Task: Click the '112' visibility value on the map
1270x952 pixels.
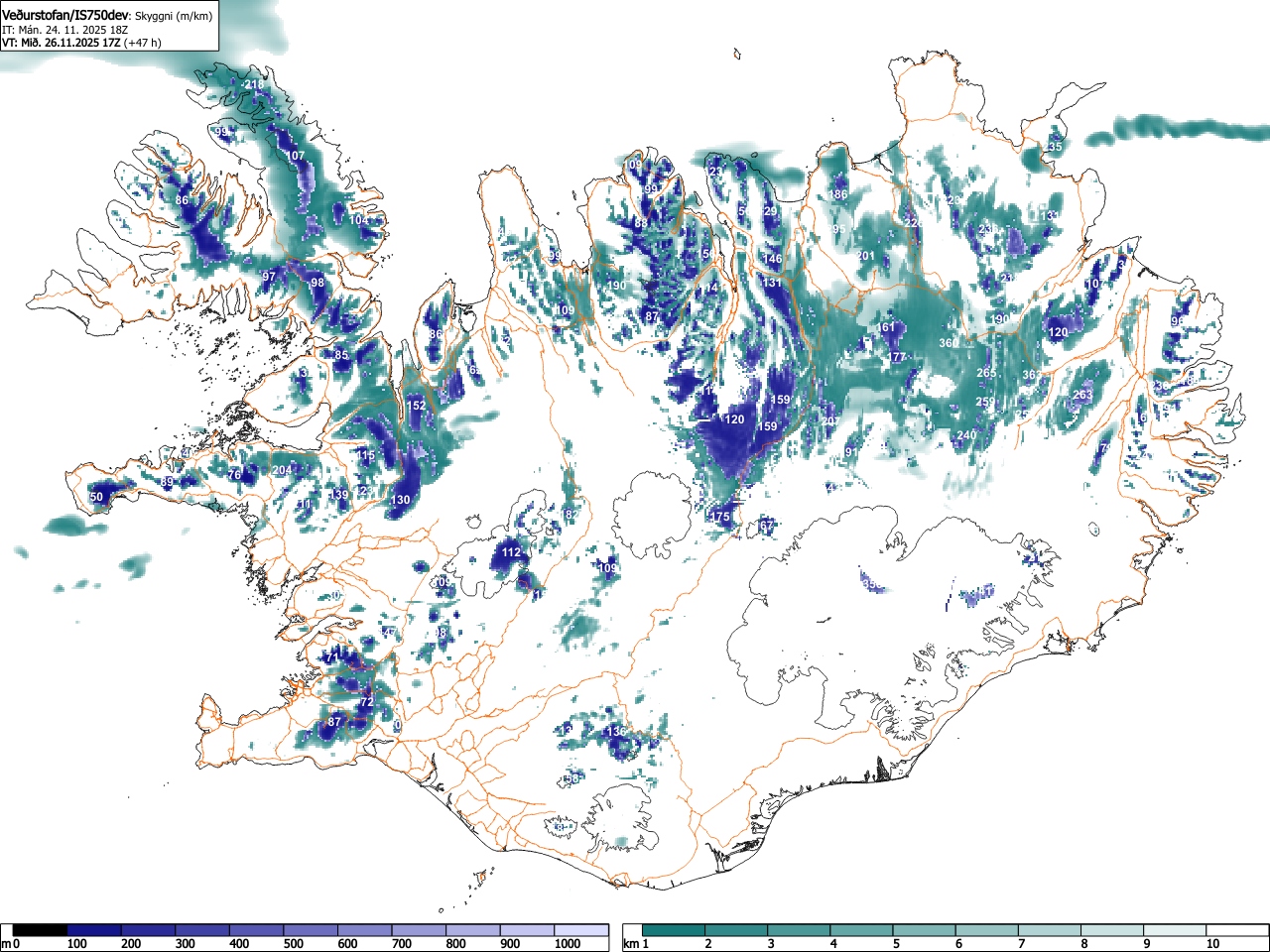Action: point(511,552)
